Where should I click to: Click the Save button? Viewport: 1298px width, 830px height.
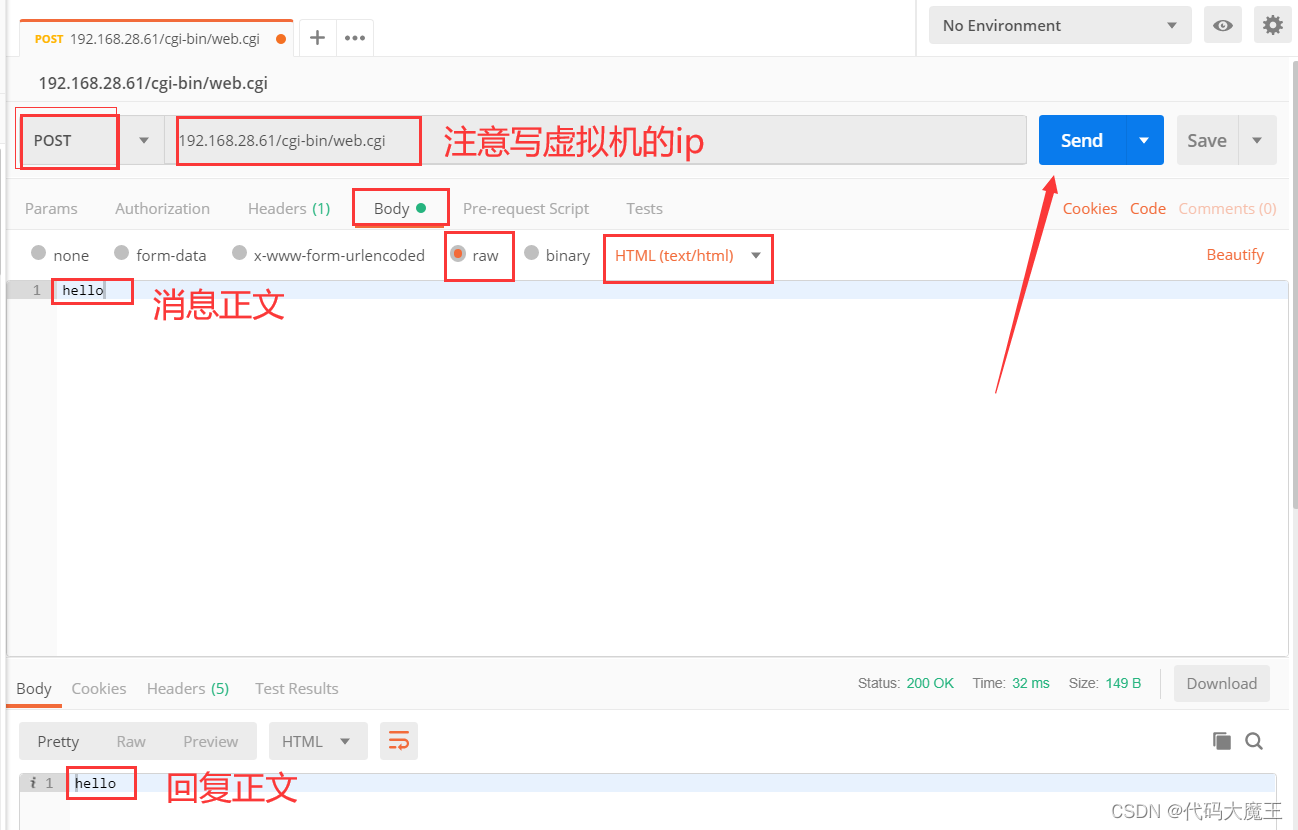point(1207,141)
